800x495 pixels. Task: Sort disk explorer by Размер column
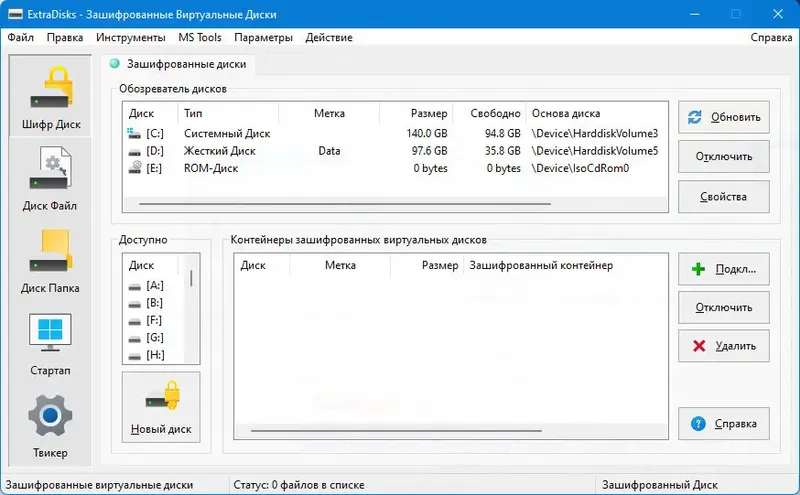pos(416,113)
